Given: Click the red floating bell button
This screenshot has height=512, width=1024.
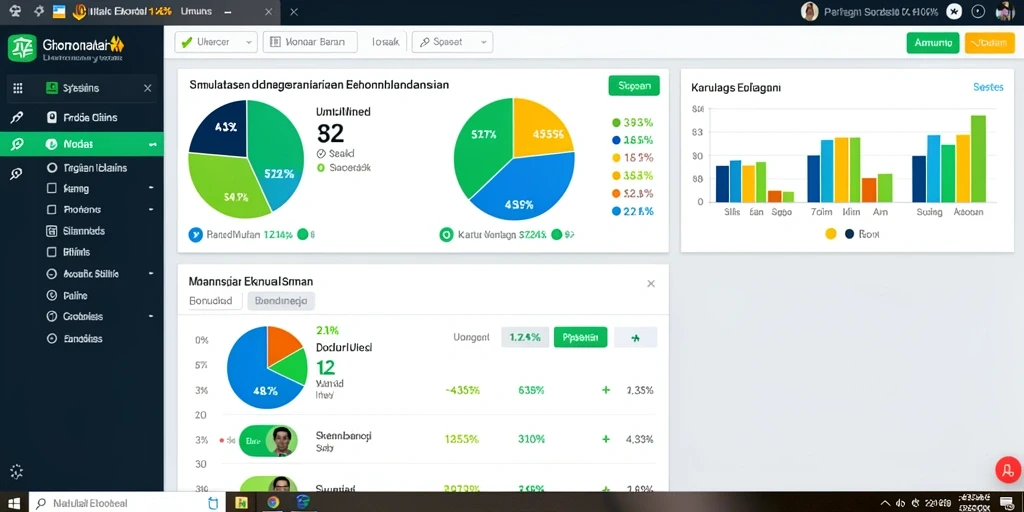Looking at the screenshot, I should pyautogui.click(x=1008, y=470).
